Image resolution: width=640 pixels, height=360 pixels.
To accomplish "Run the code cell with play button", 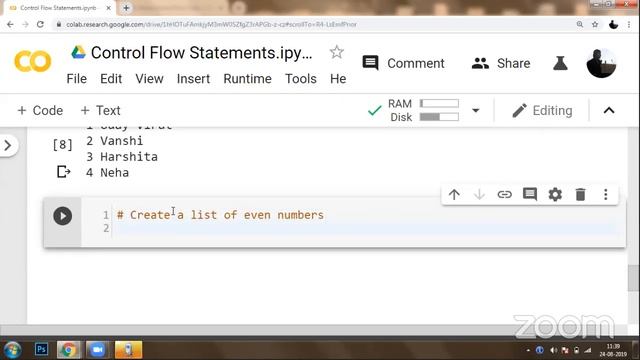I will point(62,216).
